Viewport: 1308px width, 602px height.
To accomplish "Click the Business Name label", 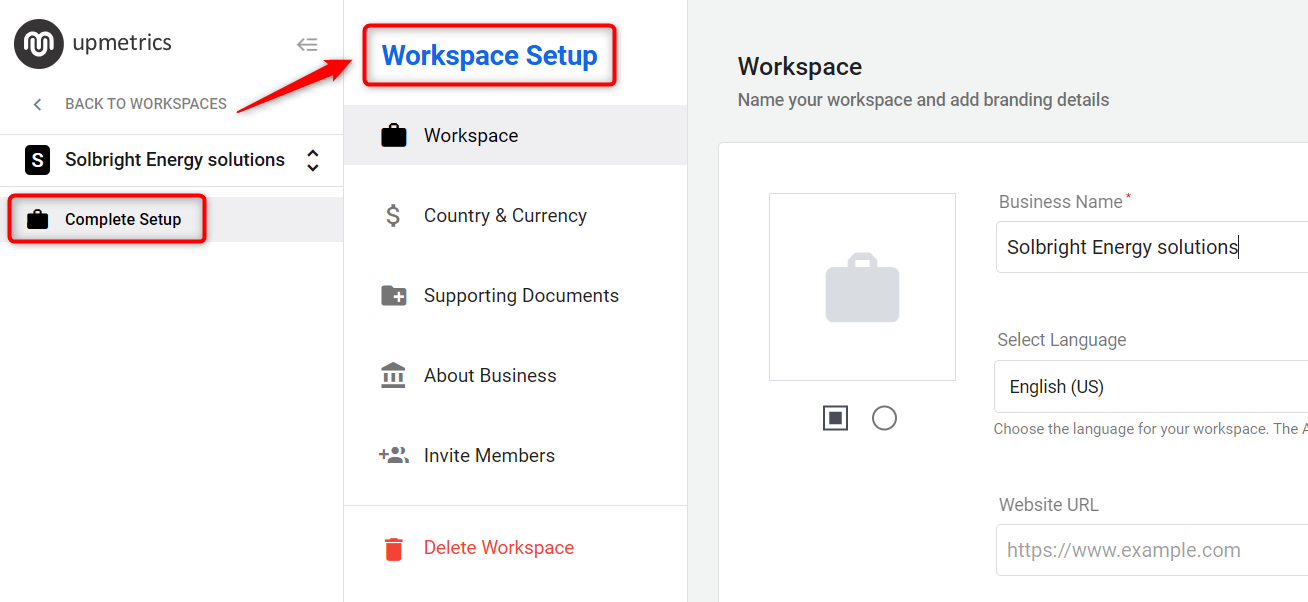I will point(1061,202).
